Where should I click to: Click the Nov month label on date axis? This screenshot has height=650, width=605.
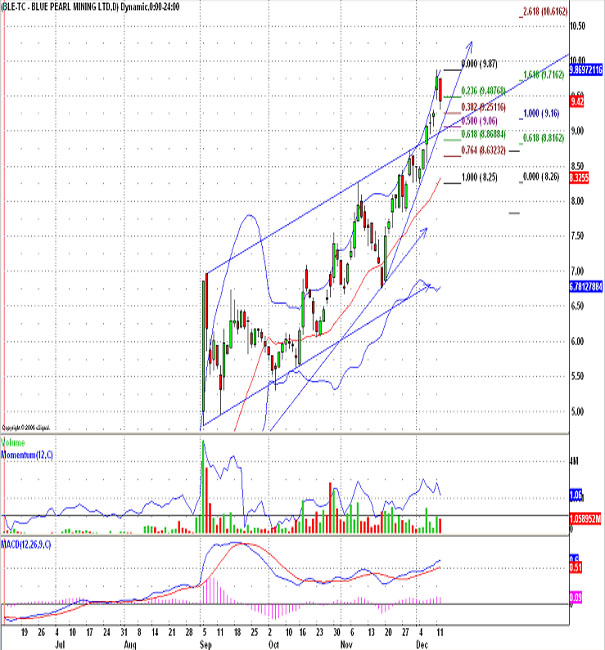pos(347,645)
